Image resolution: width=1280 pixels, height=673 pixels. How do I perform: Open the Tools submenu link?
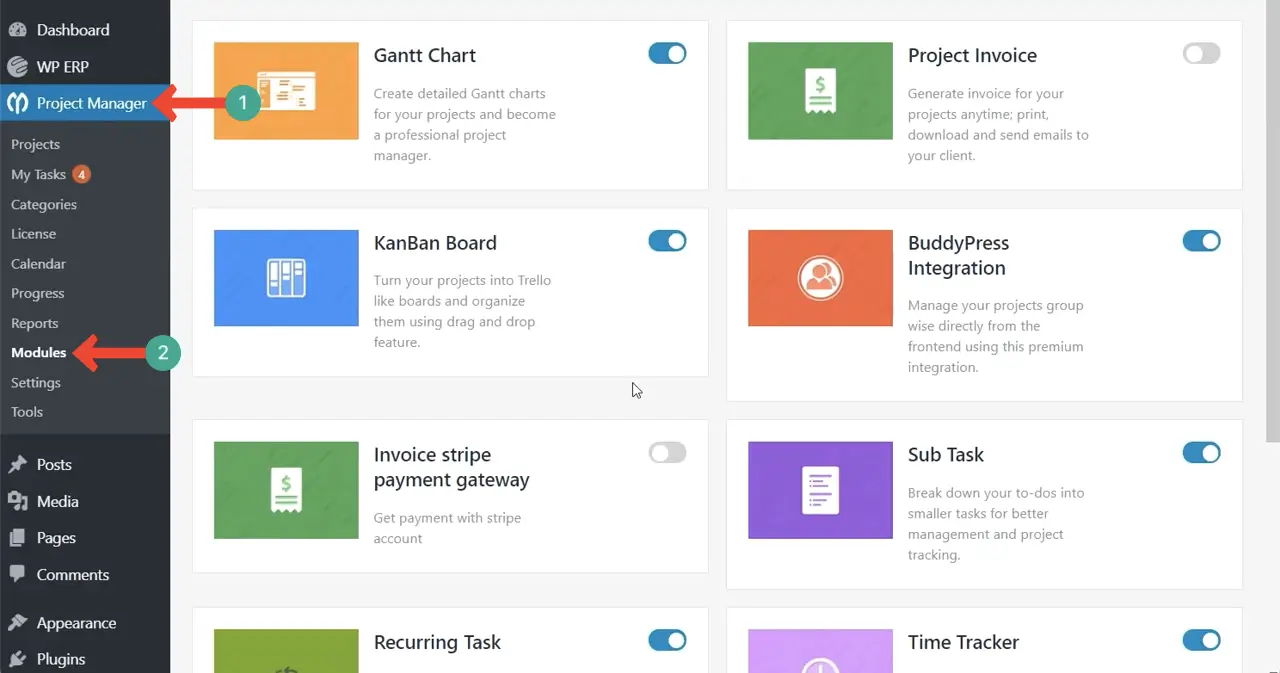pyautogui.click(x=27, y=411)
